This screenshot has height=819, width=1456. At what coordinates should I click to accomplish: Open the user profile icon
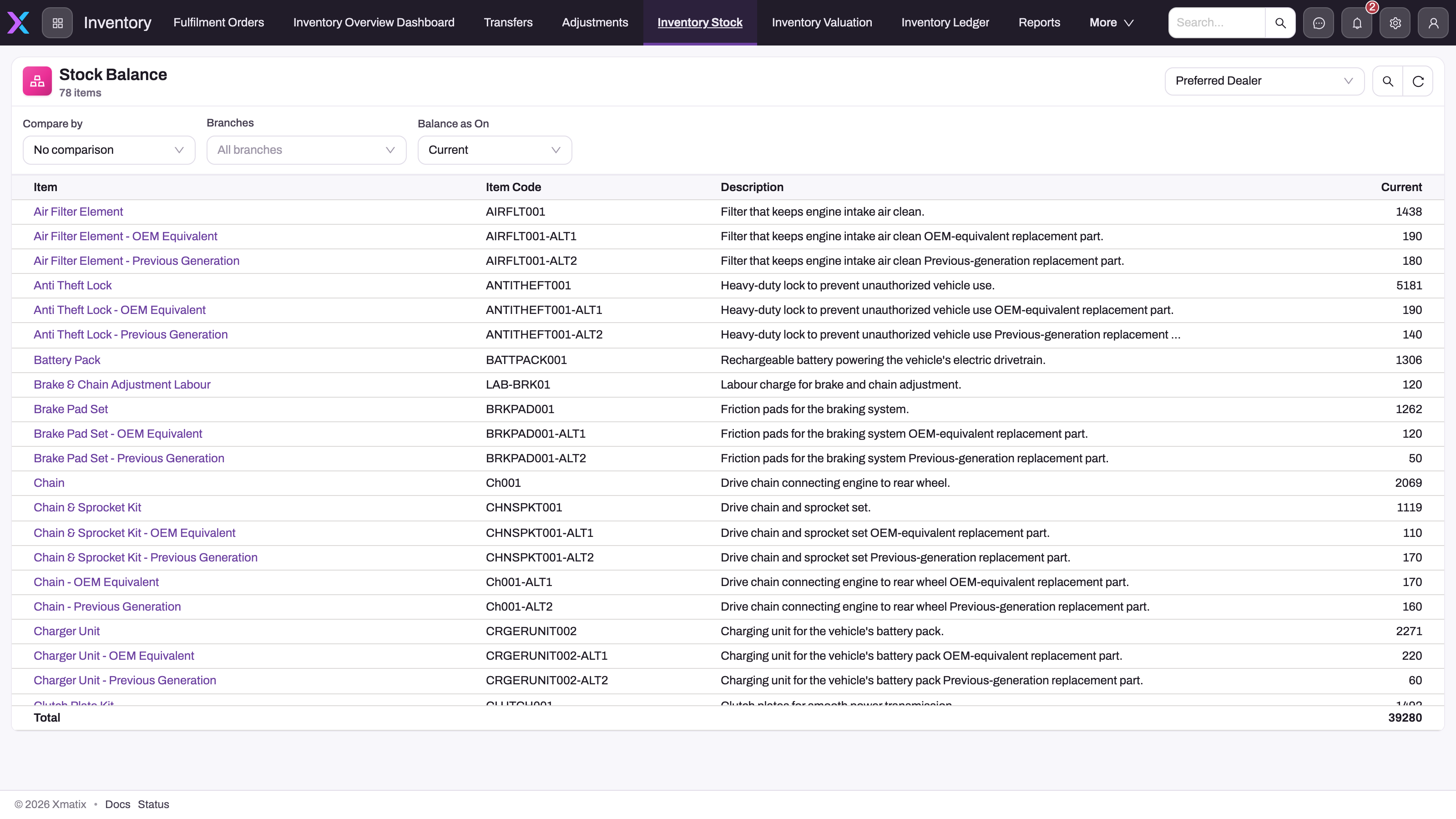(1433, 23)
